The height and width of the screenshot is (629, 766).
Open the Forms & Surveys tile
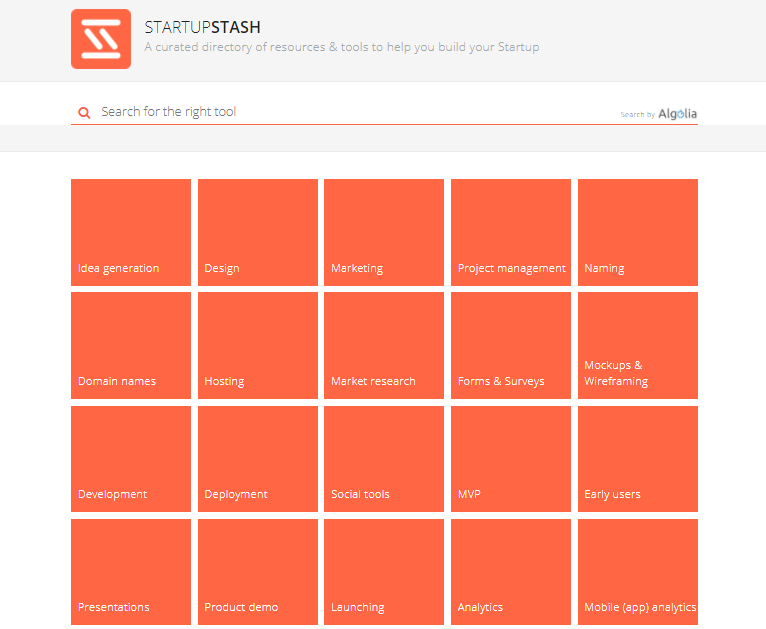coord(511,346)
